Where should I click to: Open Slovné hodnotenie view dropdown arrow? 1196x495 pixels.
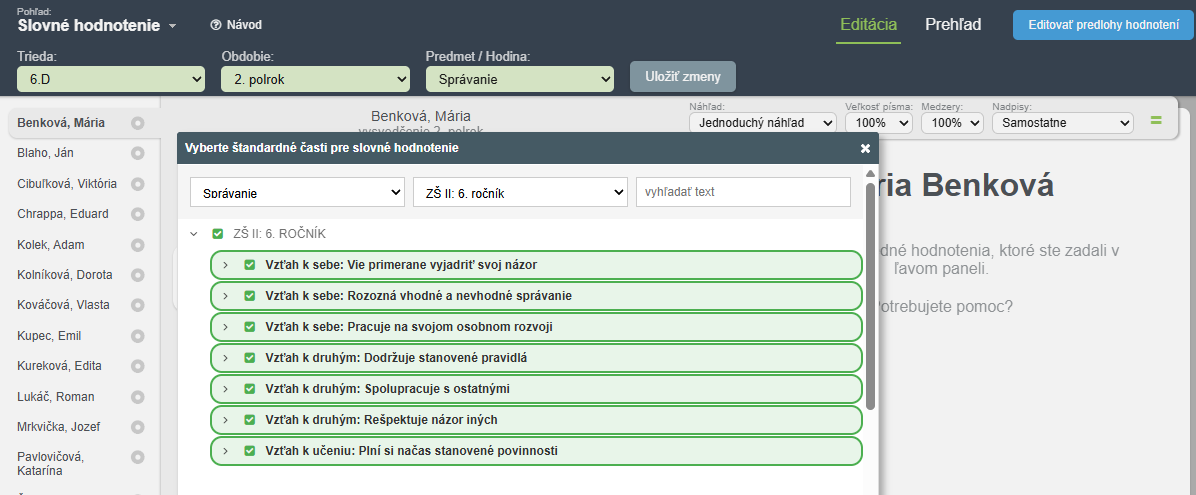[172, 26]
